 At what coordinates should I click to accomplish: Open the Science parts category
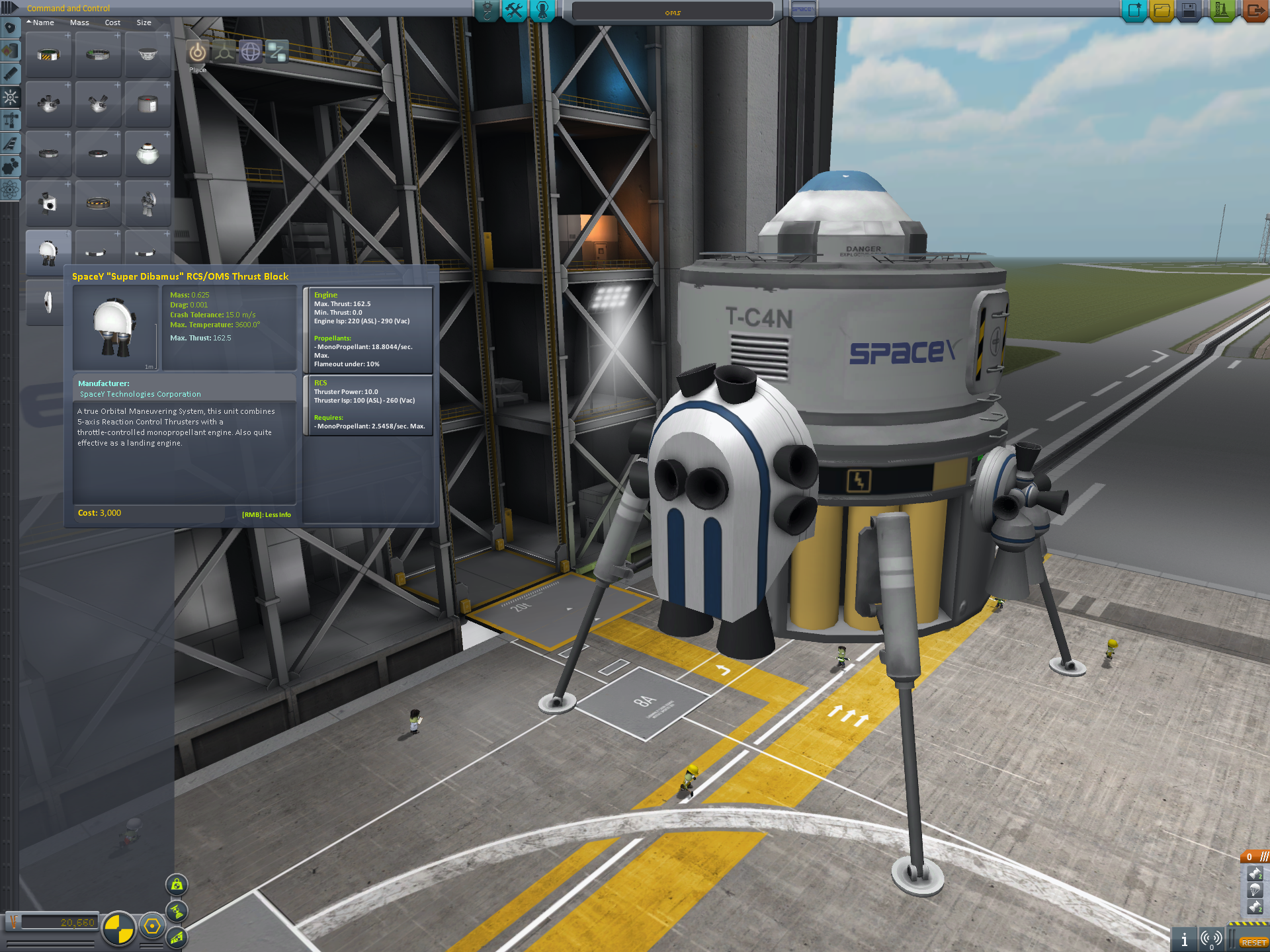tap(10, 190)
